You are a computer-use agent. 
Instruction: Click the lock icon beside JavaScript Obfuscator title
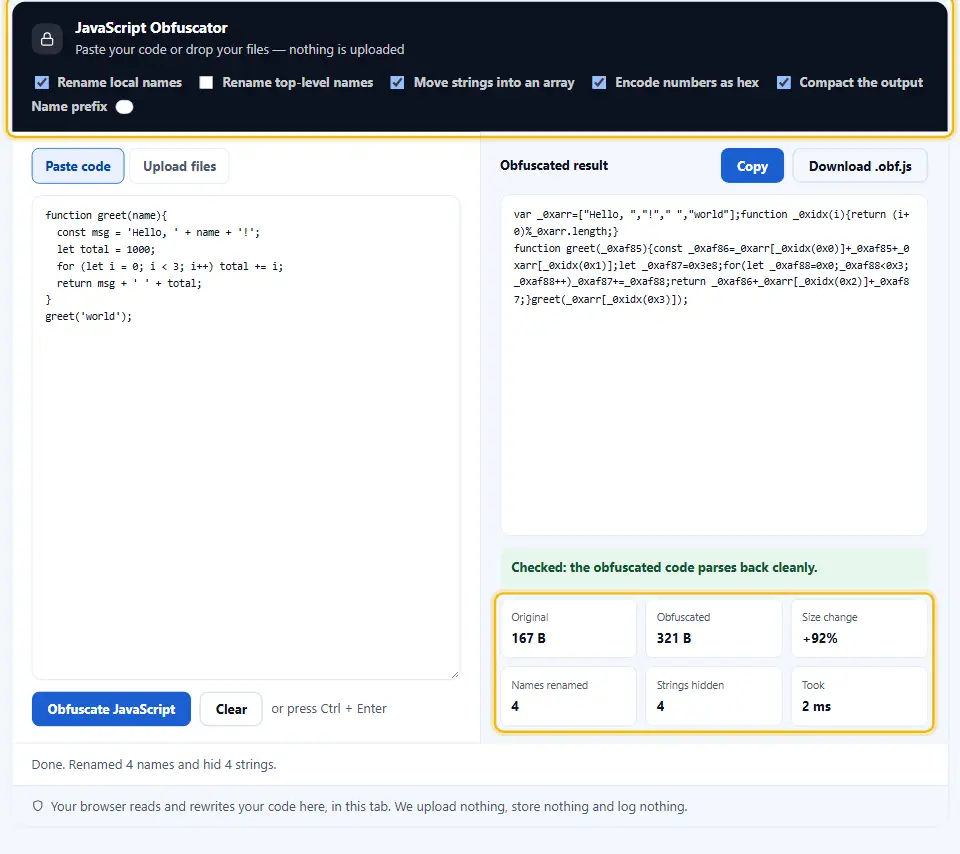coord(47,39)
